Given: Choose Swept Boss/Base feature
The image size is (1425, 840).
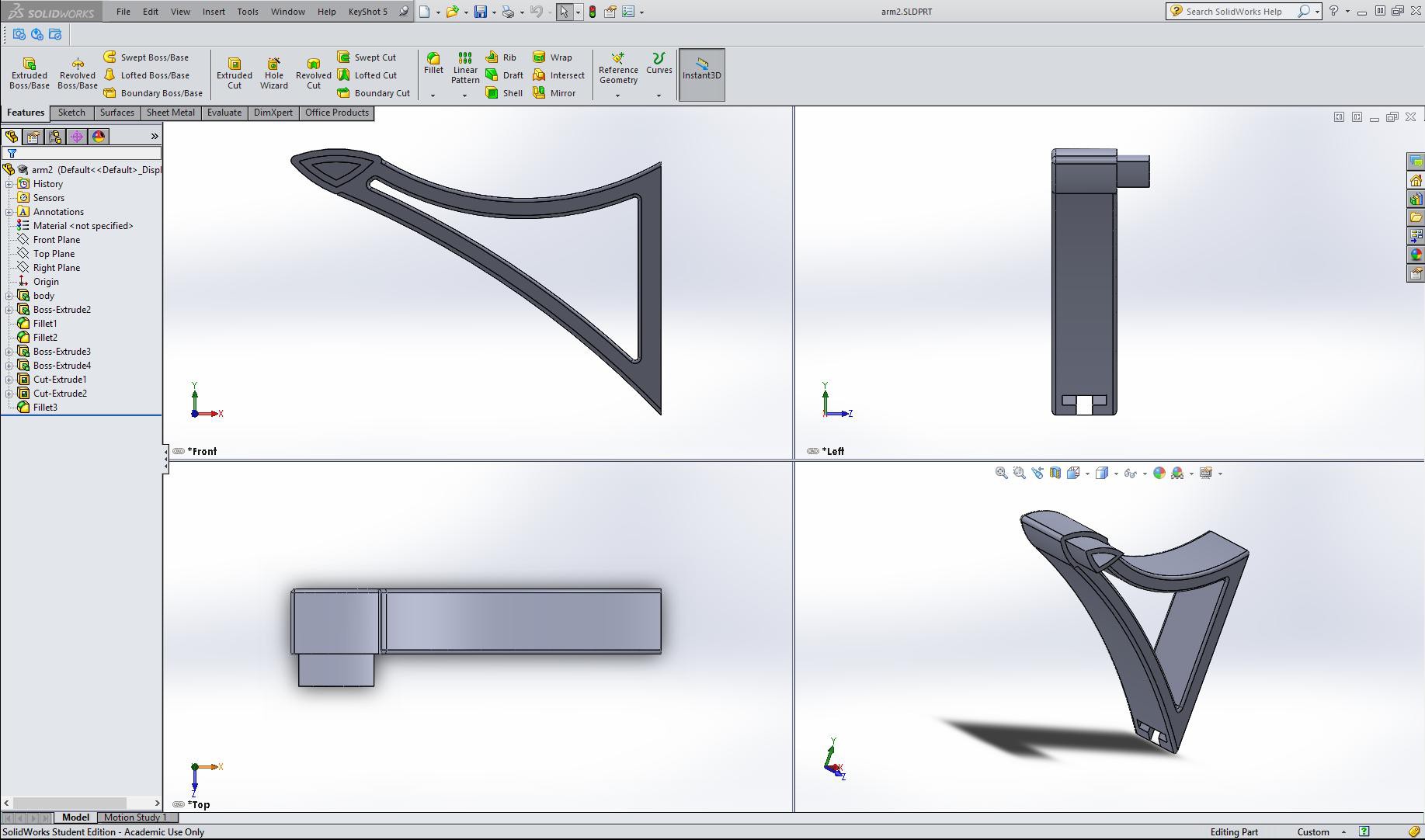Looking at the screenshot, I should coord(146,57).
